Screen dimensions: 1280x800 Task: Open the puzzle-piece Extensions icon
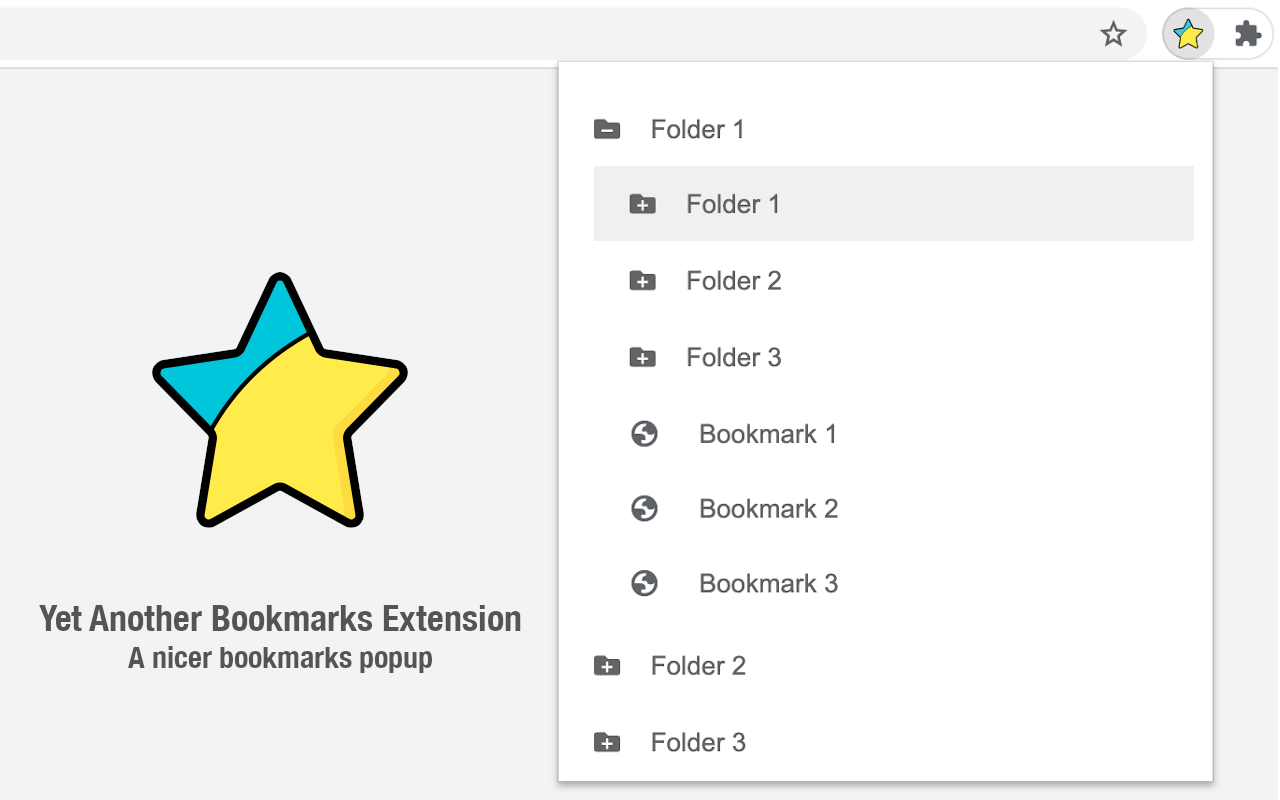[x=1247, y=35]
